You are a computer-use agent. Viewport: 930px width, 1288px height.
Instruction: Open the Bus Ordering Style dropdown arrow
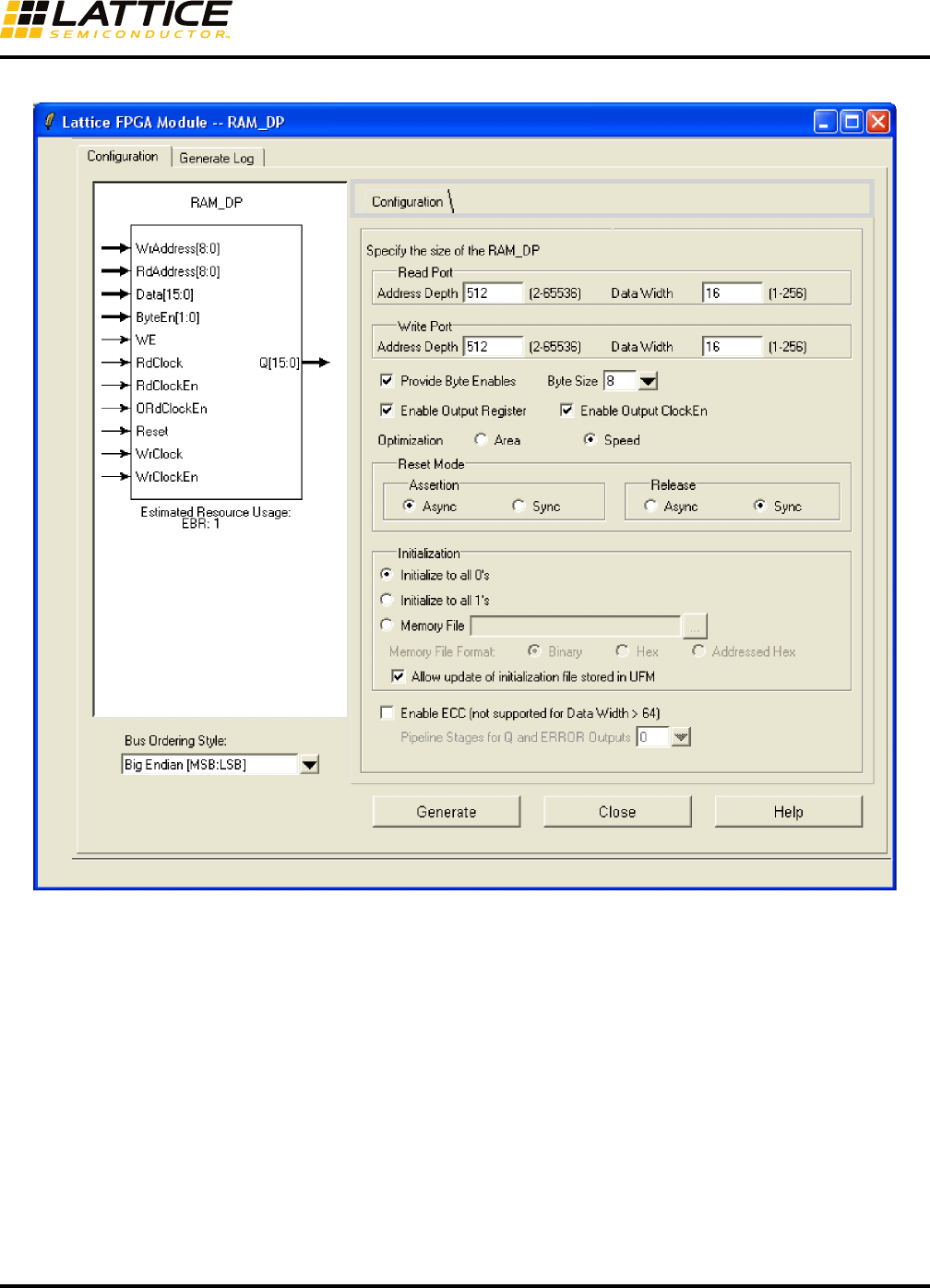tap(310, 764)
